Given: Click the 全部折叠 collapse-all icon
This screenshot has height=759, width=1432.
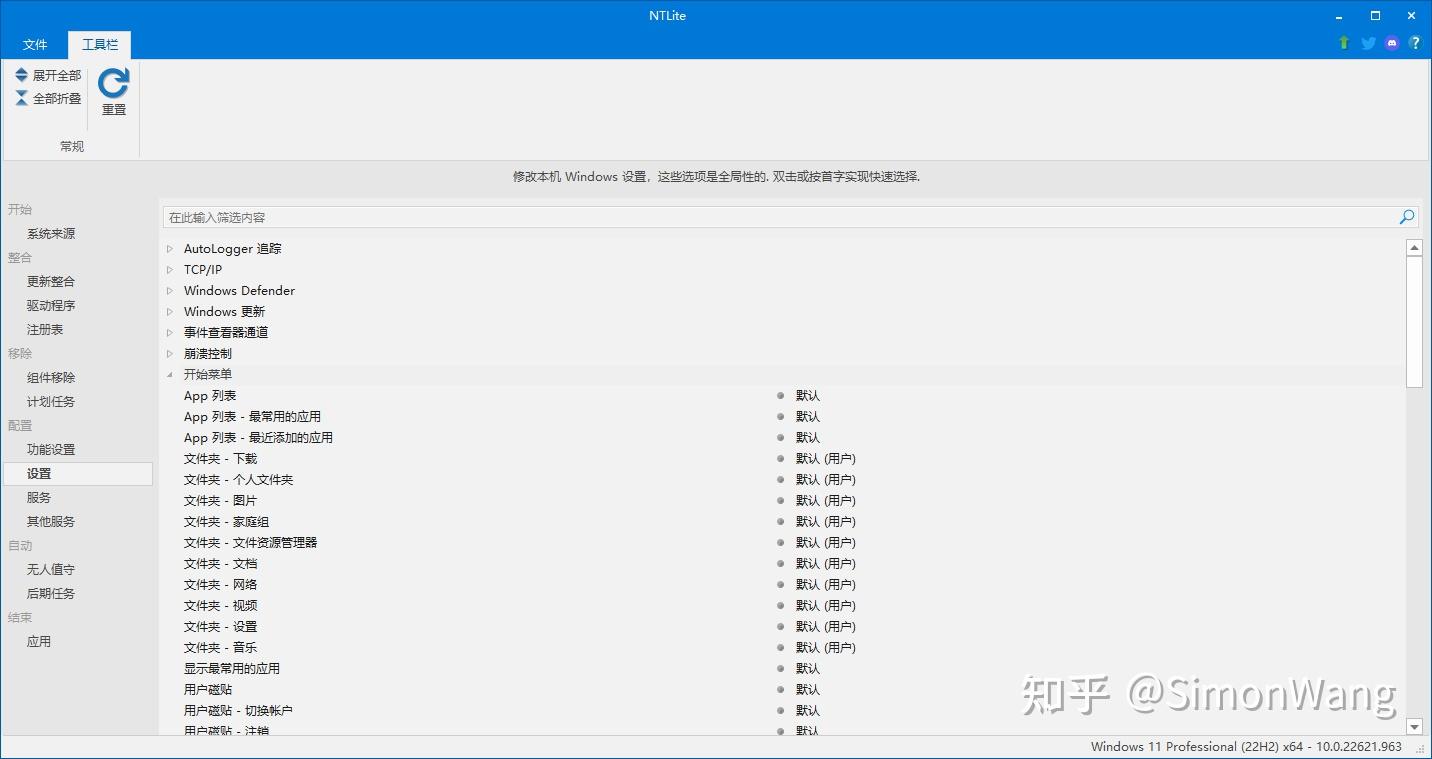Looking at the screenshot, I should 20,97.
